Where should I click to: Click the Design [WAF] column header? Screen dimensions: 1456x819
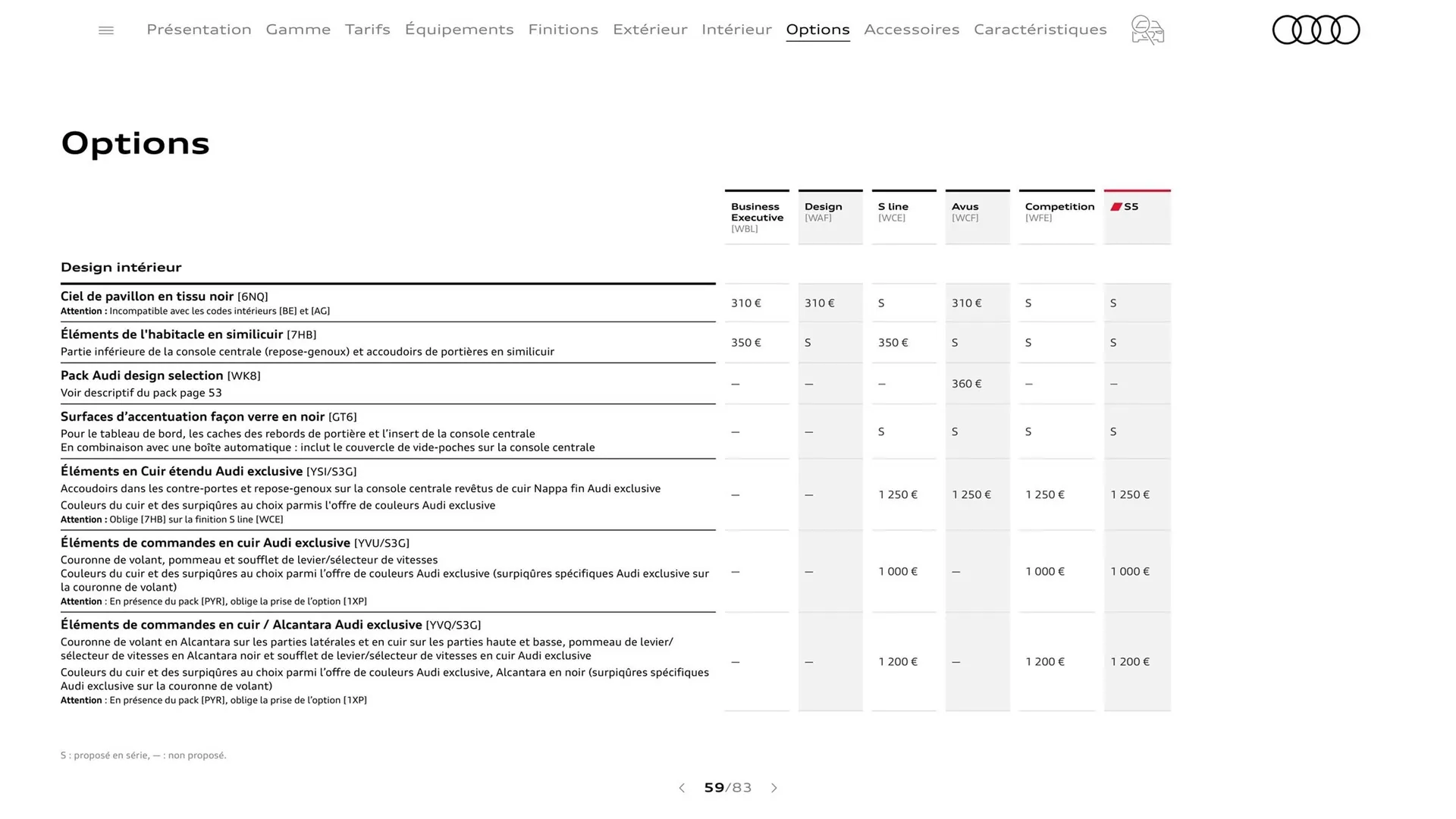point(830,217)
